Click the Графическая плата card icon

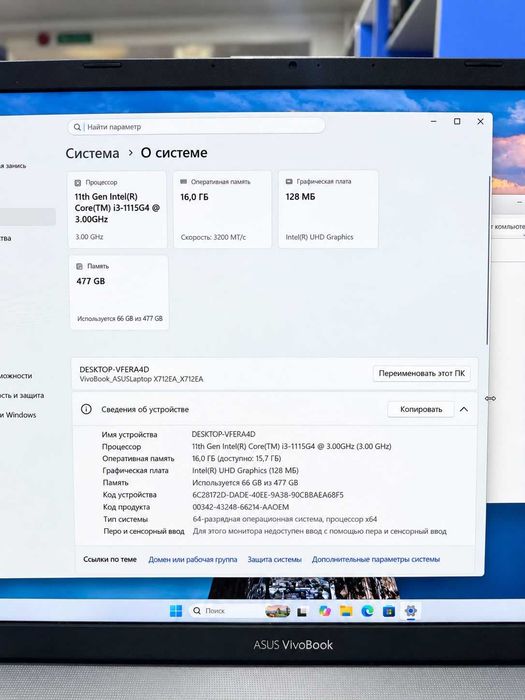pos(289,181)
